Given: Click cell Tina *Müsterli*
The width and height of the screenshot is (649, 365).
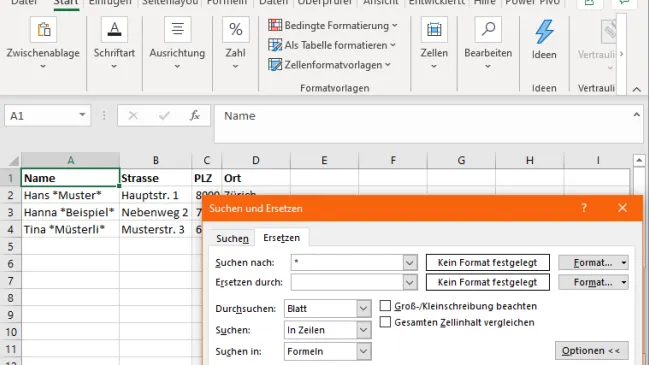Looking at the screenshot, I should pyautogui.click(x=70, y=229).
